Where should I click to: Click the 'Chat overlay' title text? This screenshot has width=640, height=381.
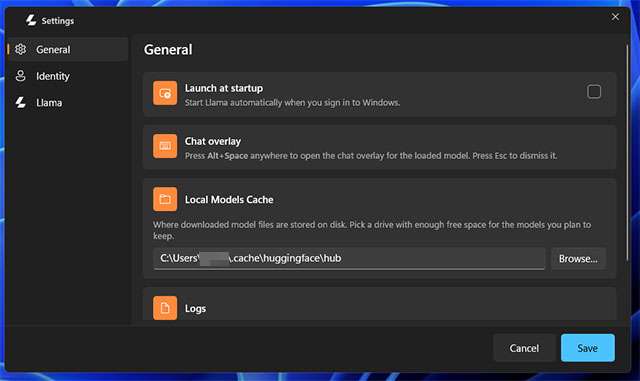[213, 141]
